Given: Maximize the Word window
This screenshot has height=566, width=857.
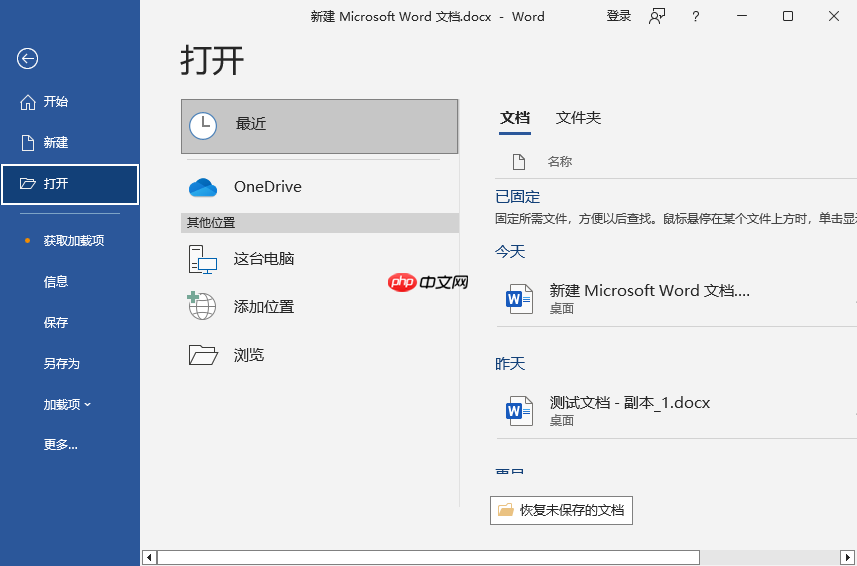Looking at the screenshot, I should tap(788, 16).
